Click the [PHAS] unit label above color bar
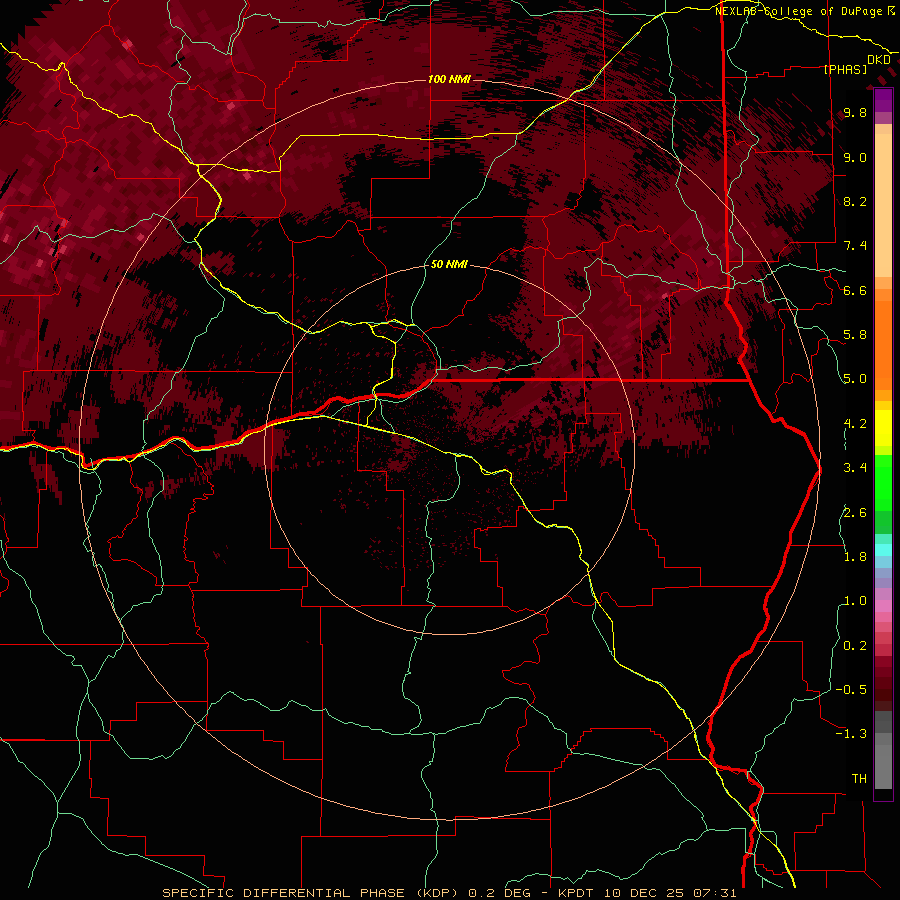This screenshot has width=900, height=900. [845, 69]
